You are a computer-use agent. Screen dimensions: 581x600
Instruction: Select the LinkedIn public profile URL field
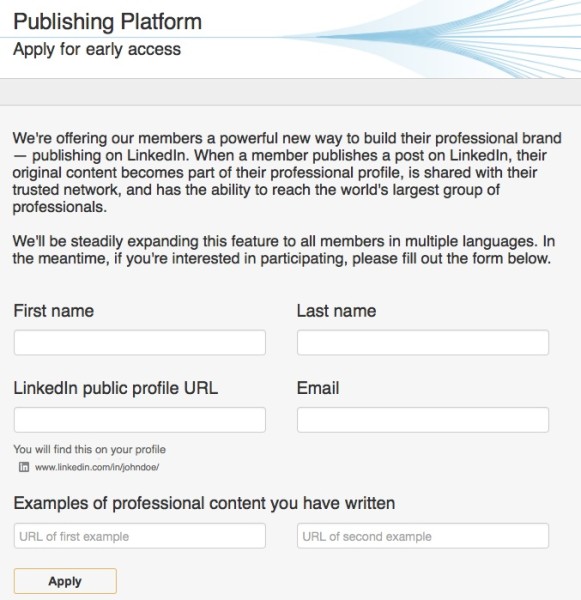tap(140, 420)
